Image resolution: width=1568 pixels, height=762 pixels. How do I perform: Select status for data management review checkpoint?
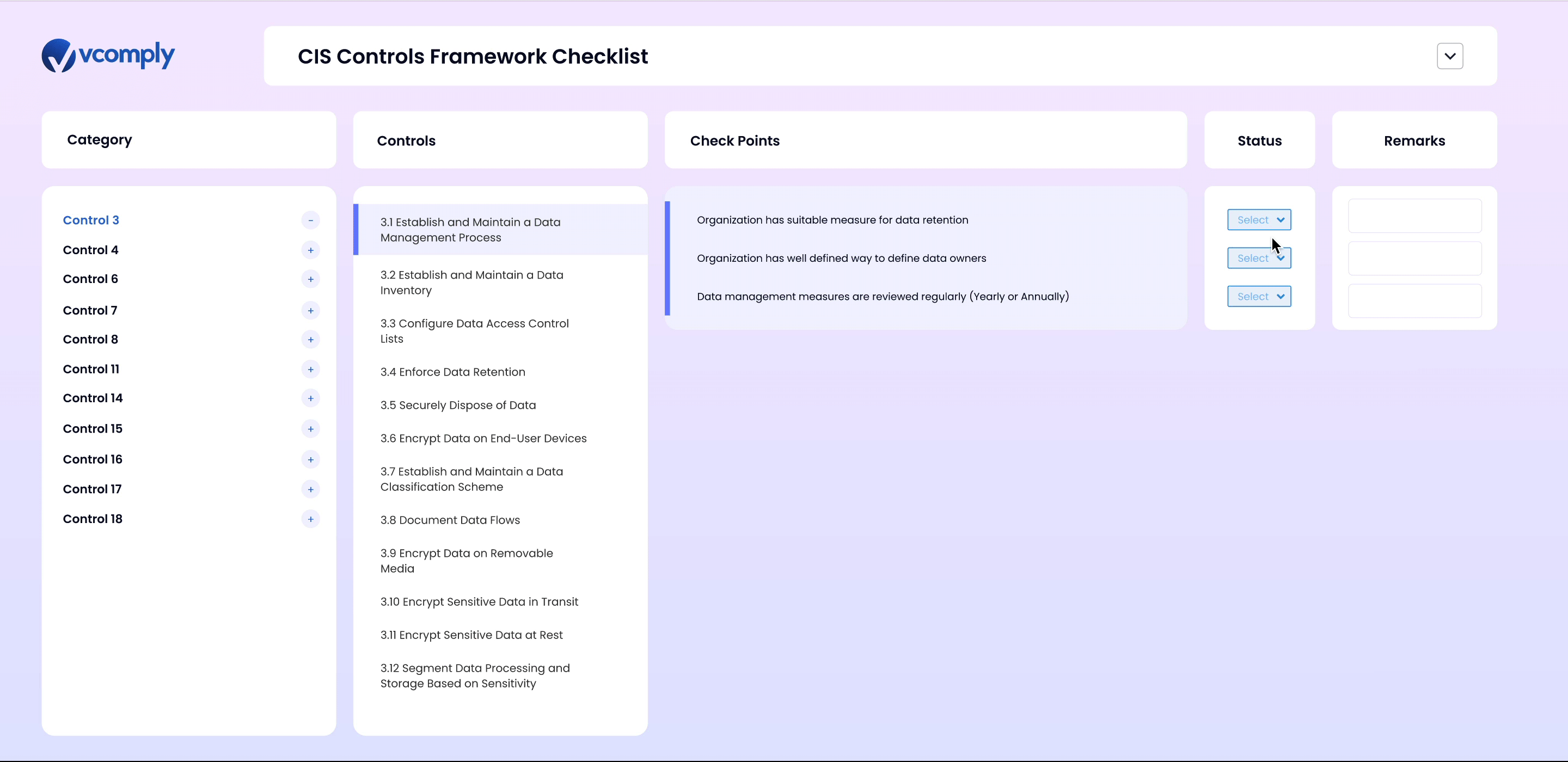click(1258, 296)
